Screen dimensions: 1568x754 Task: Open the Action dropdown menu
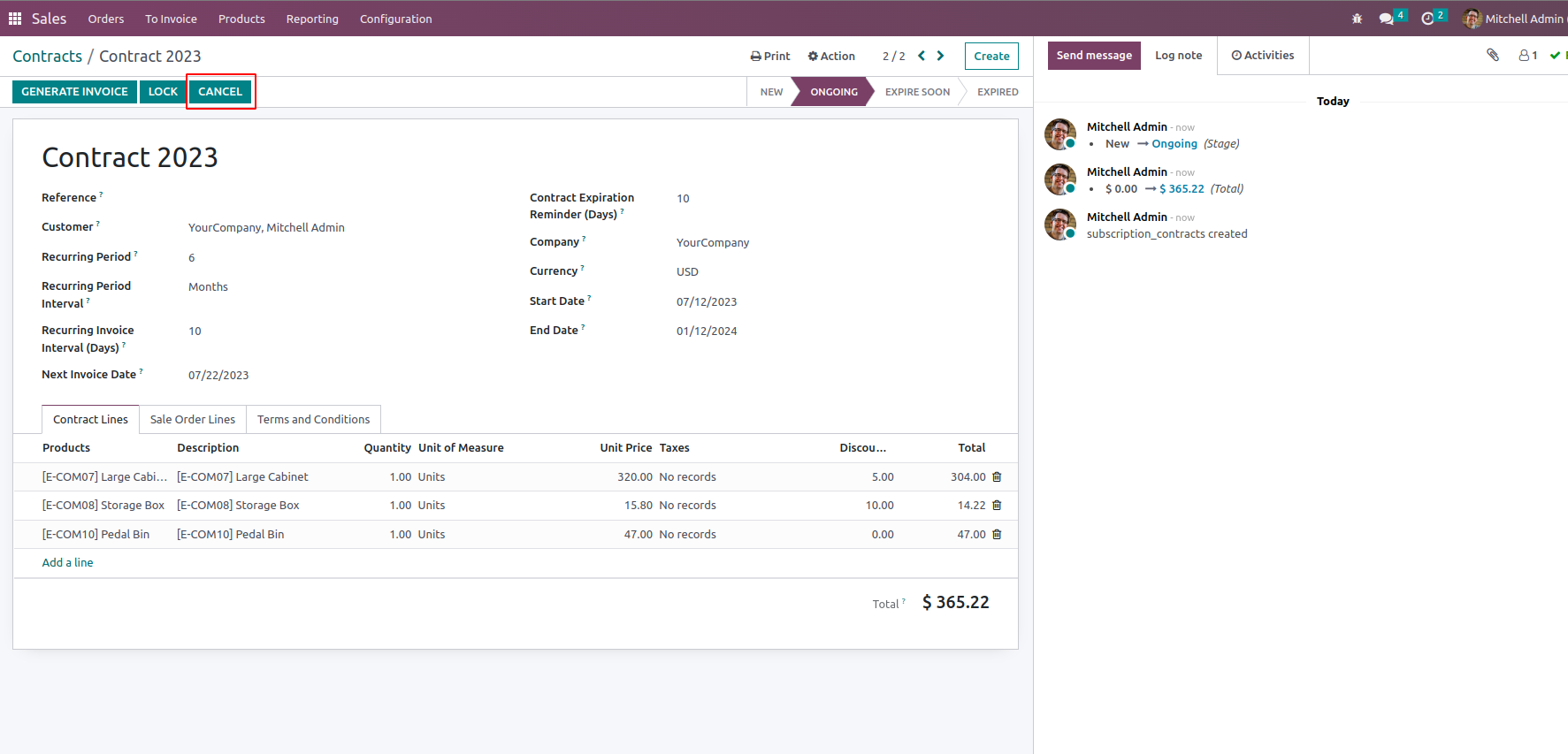point(831,56)
